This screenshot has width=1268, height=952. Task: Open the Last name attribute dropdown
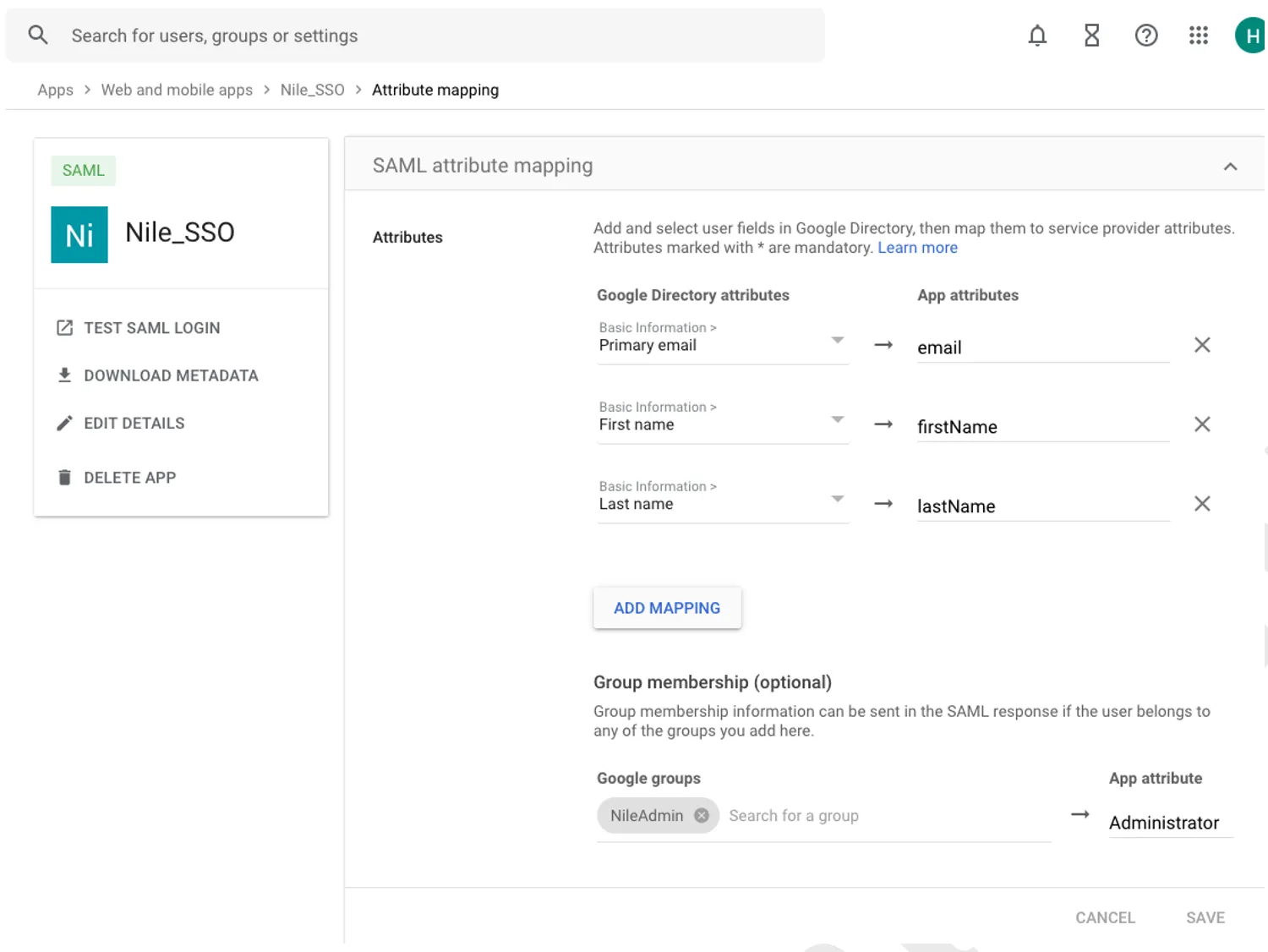[x=723, y=501]
